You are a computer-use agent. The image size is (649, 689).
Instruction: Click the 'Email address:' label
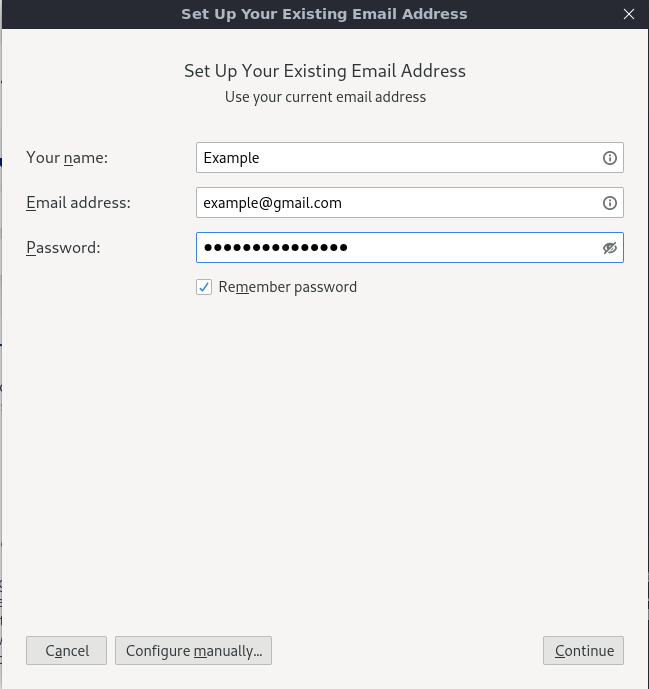tap(78, 203)
